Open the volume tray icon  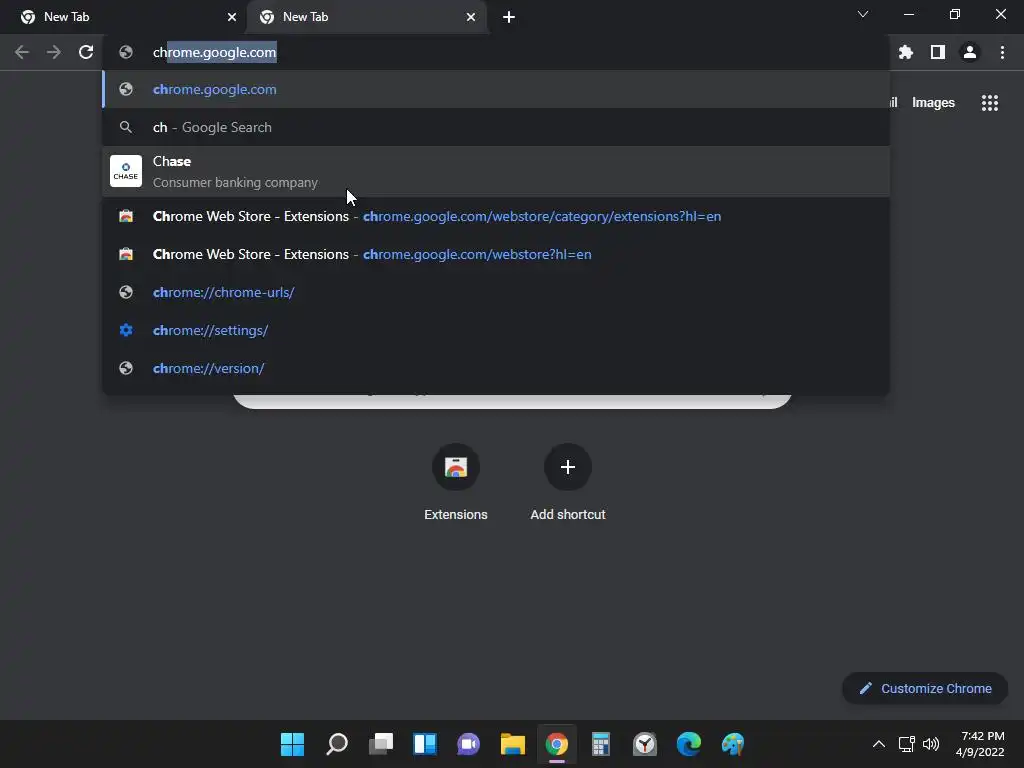(x=931, y=744)
